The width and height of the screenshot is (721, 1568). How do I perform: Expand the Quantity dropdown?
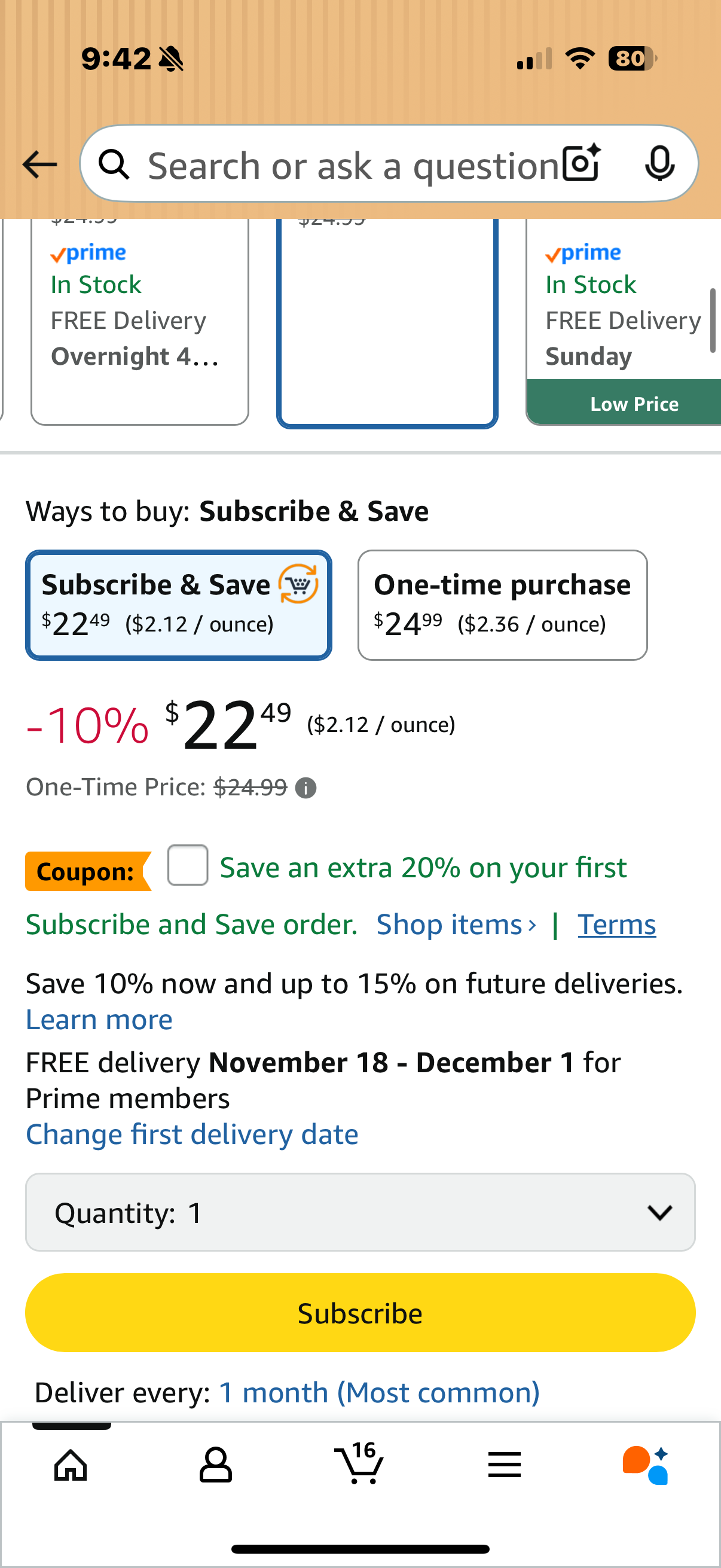(359, 1213)
